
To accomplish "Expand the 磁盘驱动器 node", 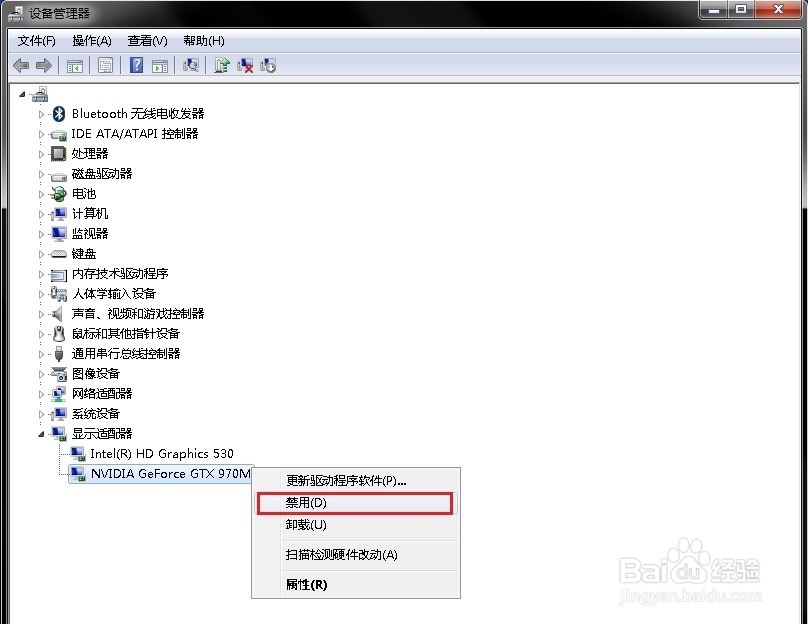I will [41, 174].
